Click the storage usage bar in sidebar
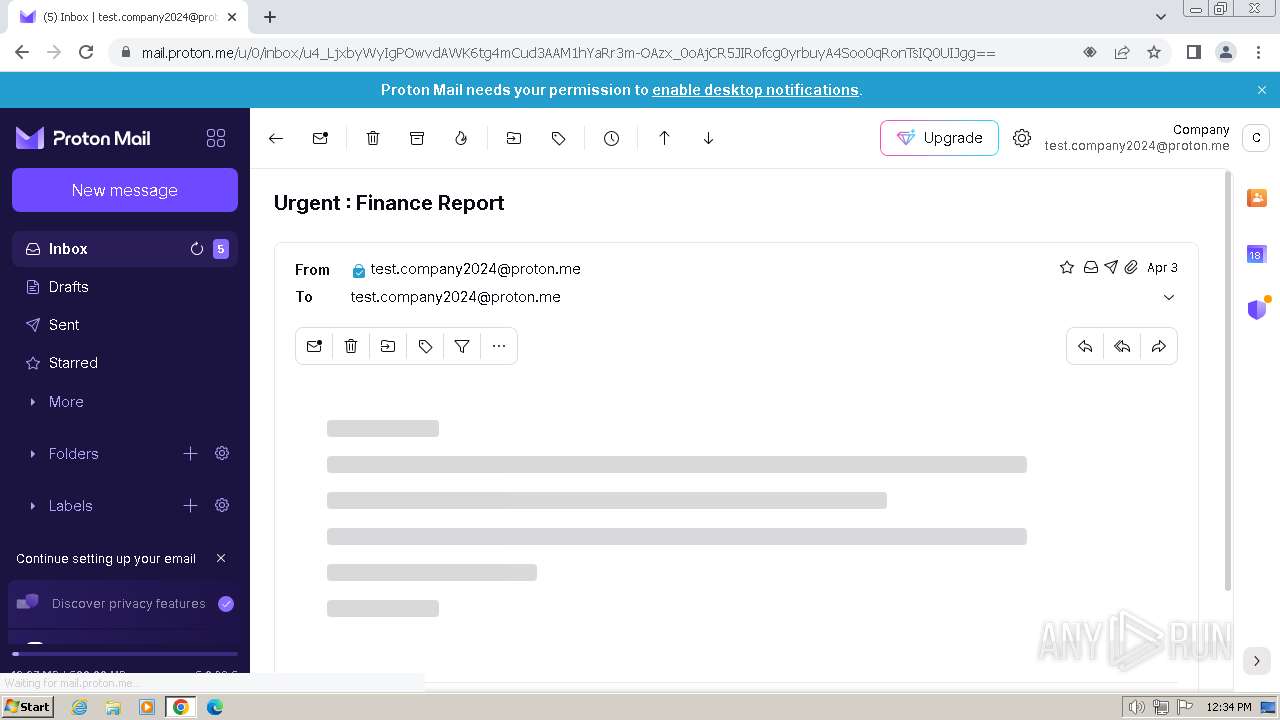 (125, 654)
